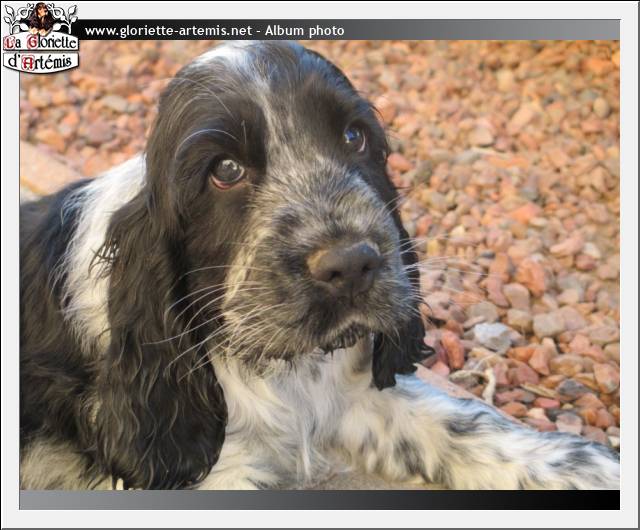Image resolution: width=640 pixels, height=530 pixels.
Task: Click the www.gloriette-artemis.net header text
Action: [168, 31]
